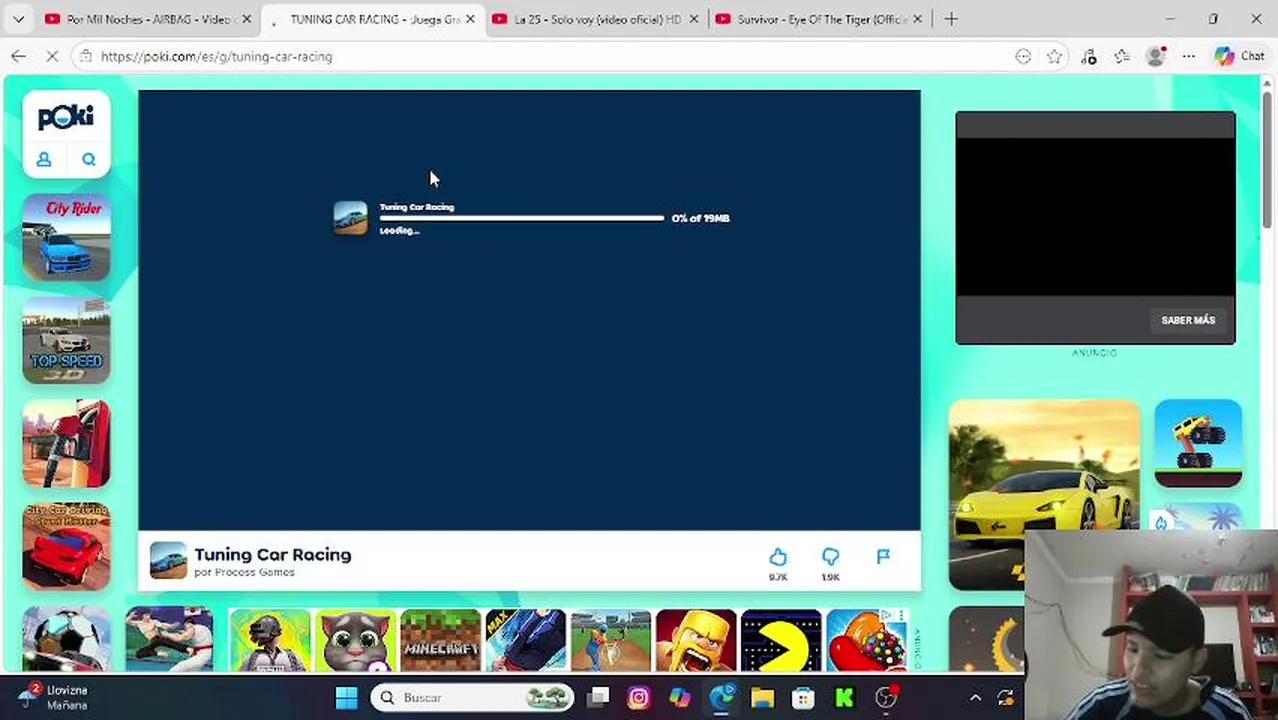Open the Pac-Man game thumbnail

[x=781, y=640]
